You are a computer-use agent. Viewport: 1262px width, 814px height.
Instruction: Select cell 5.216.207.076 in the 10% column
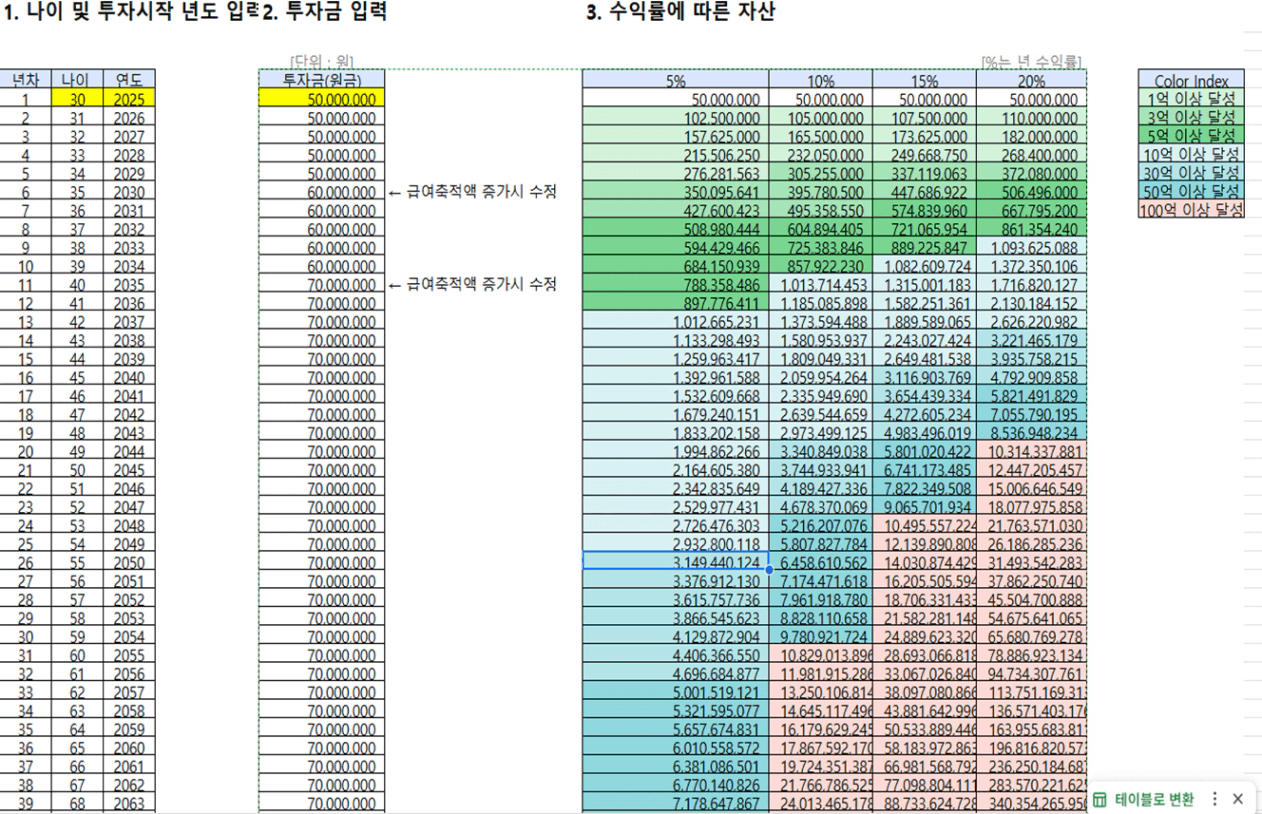click(821, 525)
